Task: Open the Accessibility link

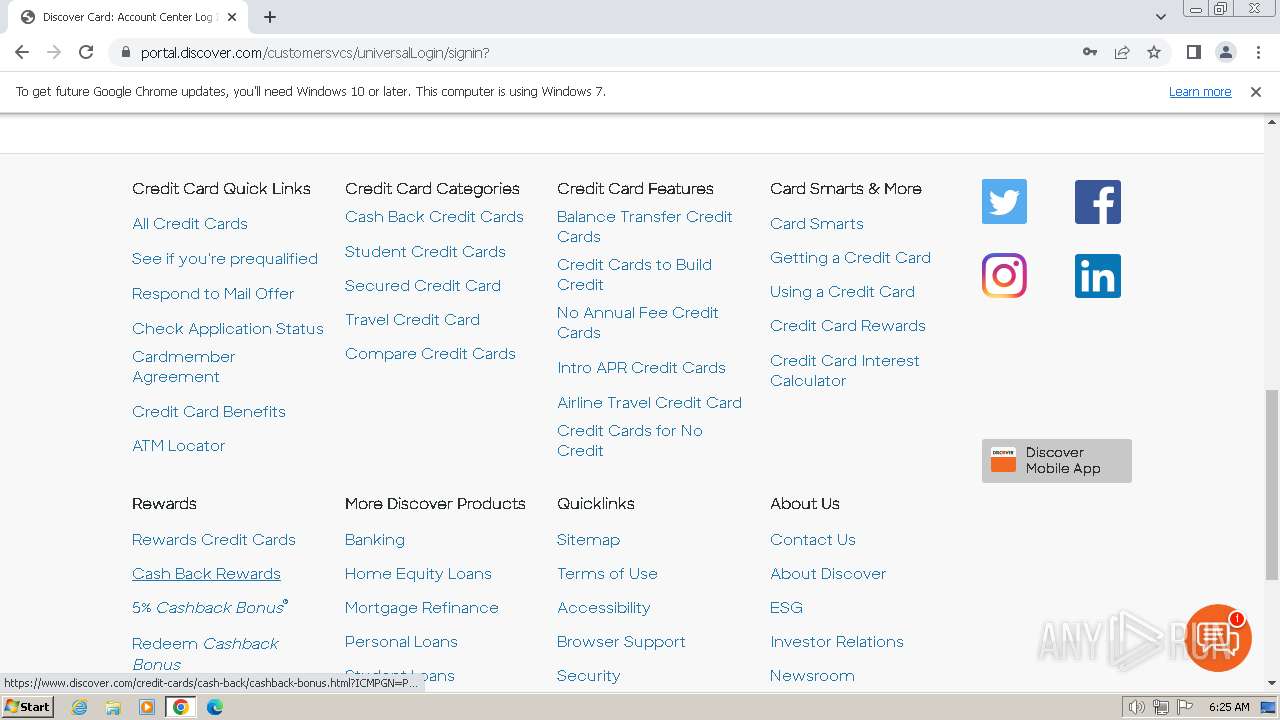Action: pos(603,608)
